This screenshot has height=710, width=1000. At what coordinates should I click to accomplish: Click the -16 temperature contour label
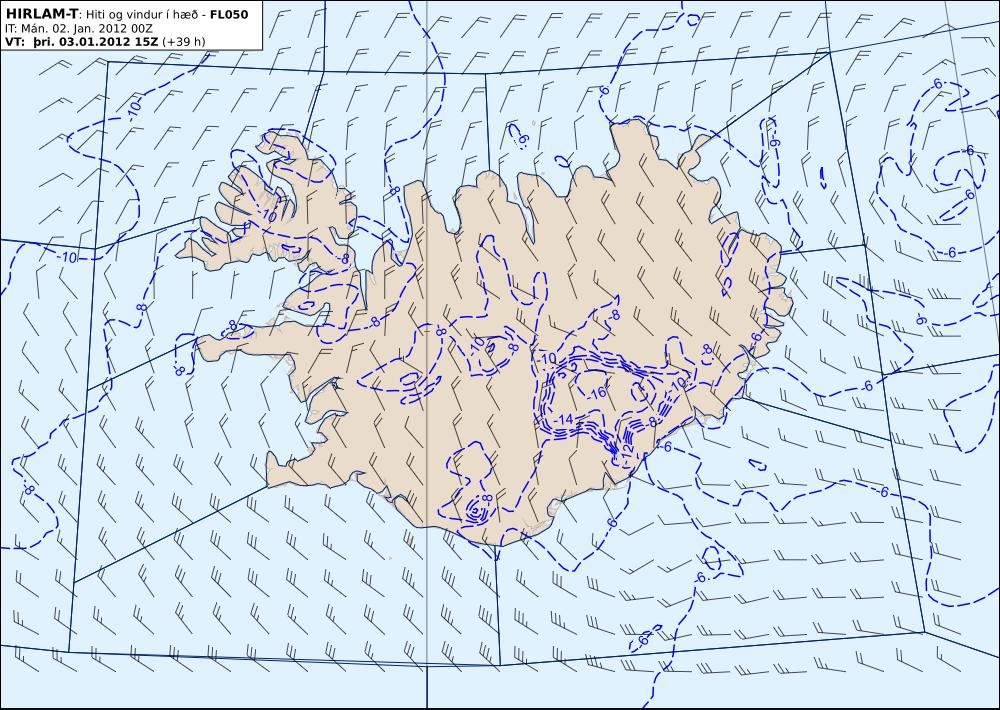[597, 393]
